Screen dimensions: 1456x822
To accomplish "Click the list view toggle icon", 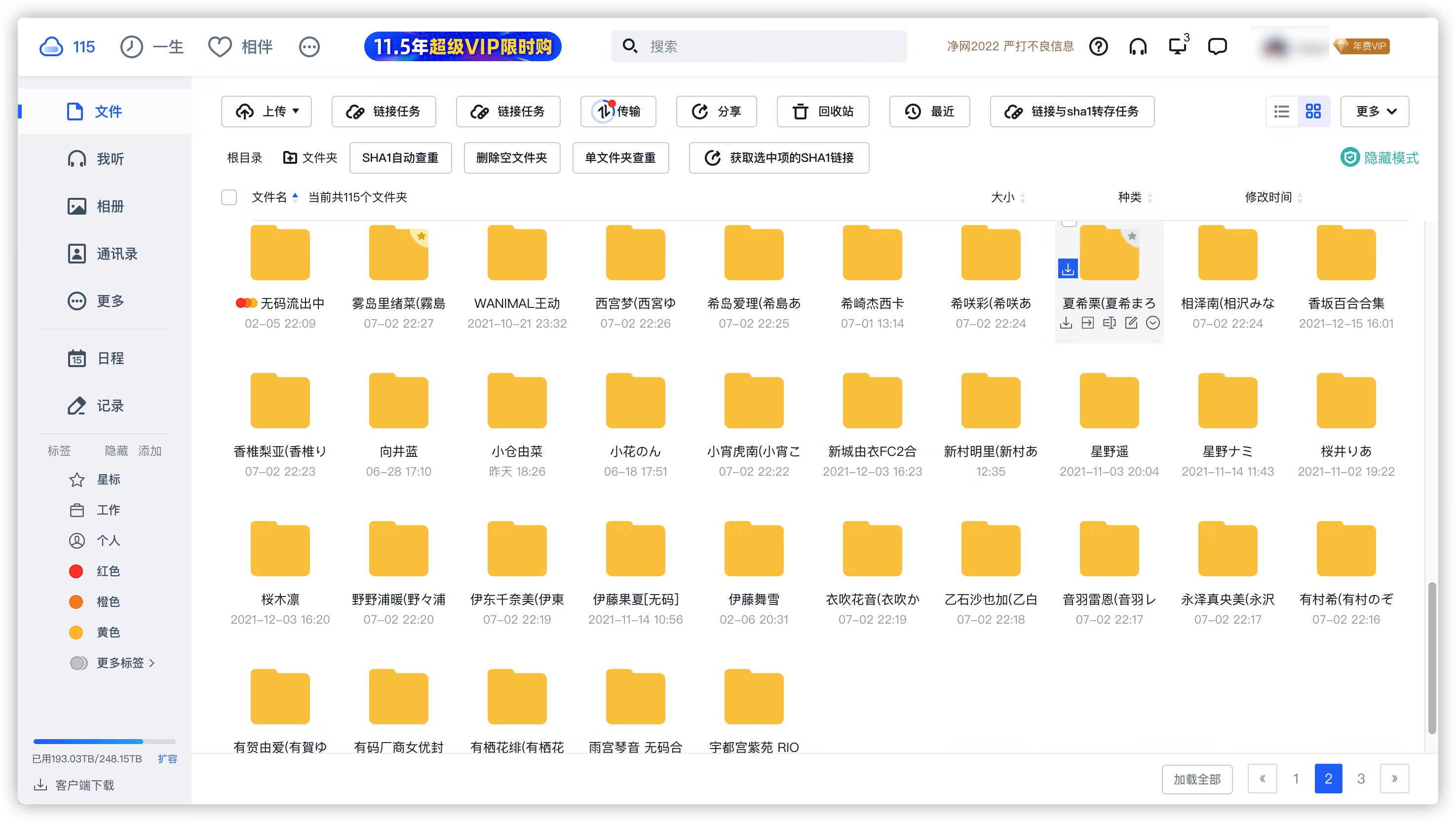I will pyautogui.click(x=1282, y=111).
